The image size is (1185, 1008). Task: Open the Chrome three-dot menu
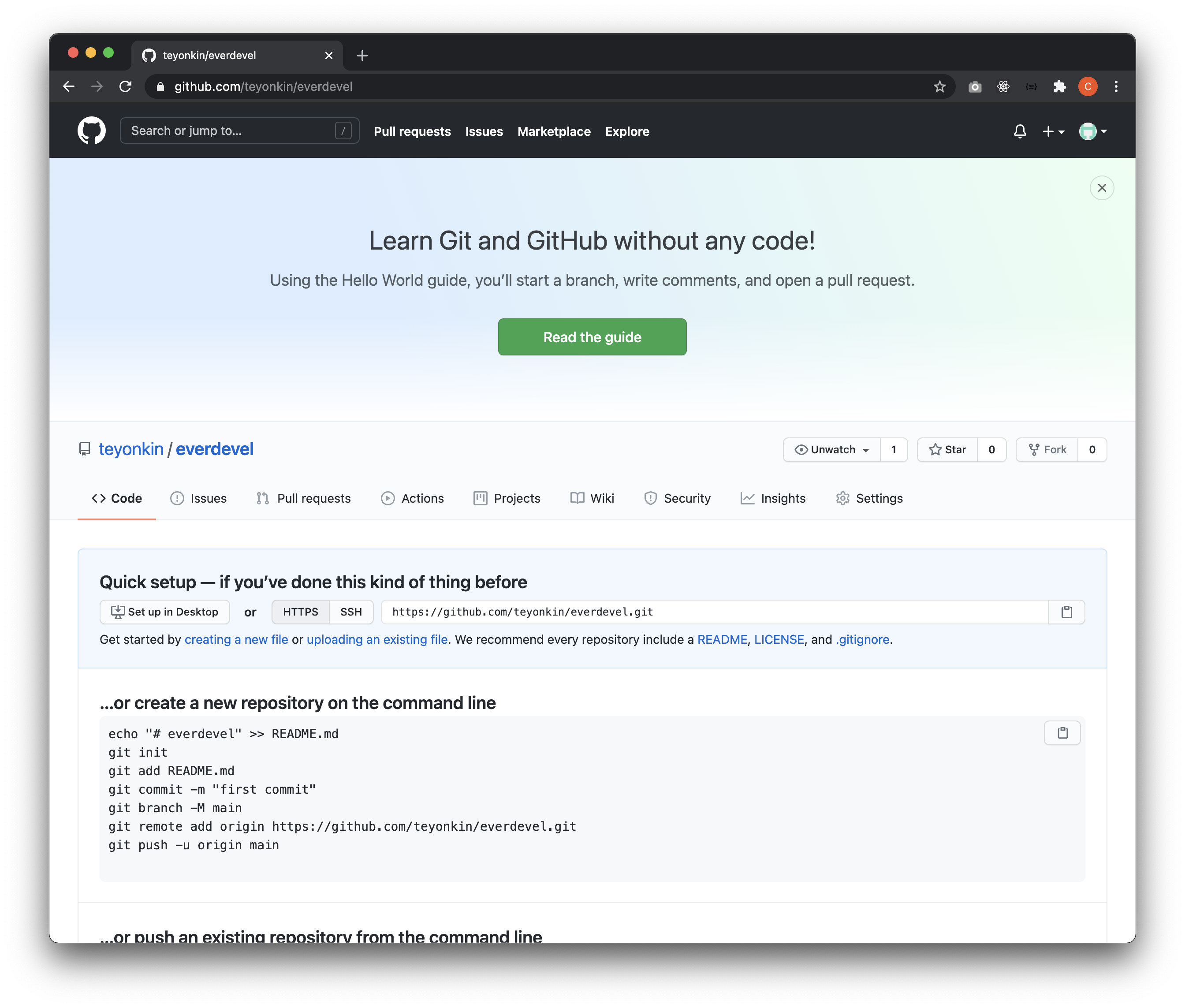tap(1116, 86)
